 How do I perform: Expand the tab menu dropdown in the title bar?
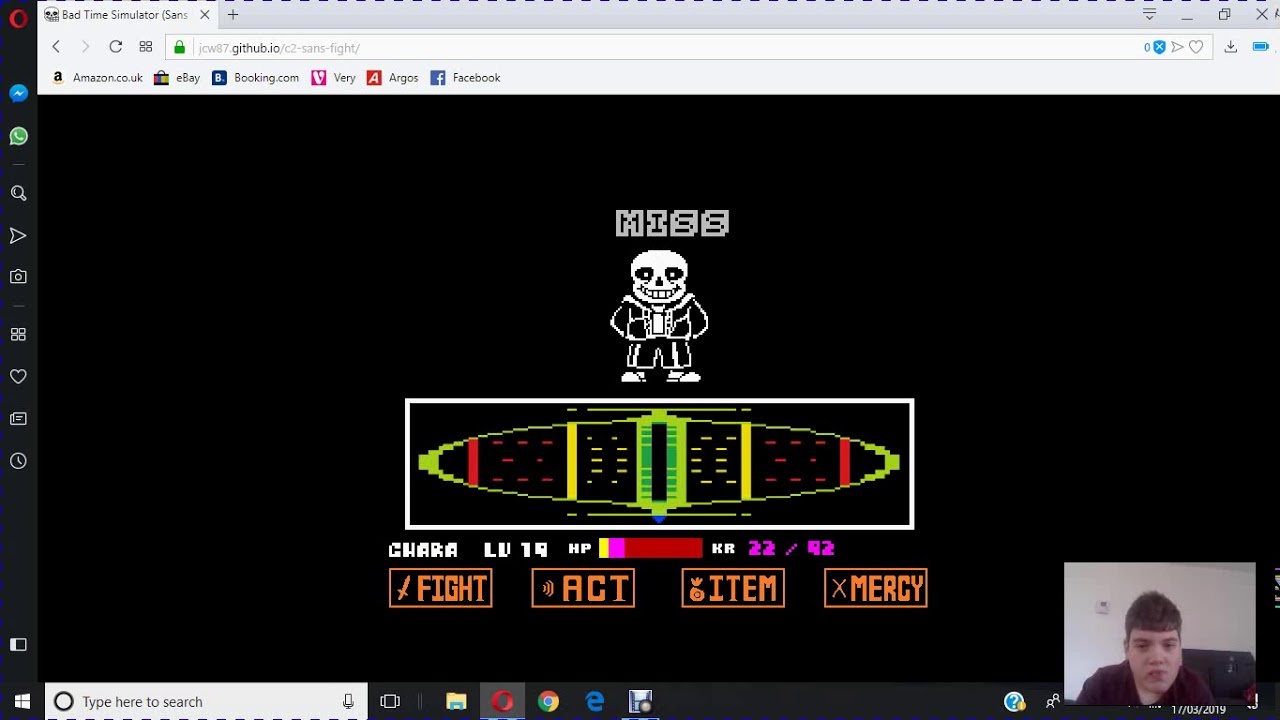coord(1149,15)
